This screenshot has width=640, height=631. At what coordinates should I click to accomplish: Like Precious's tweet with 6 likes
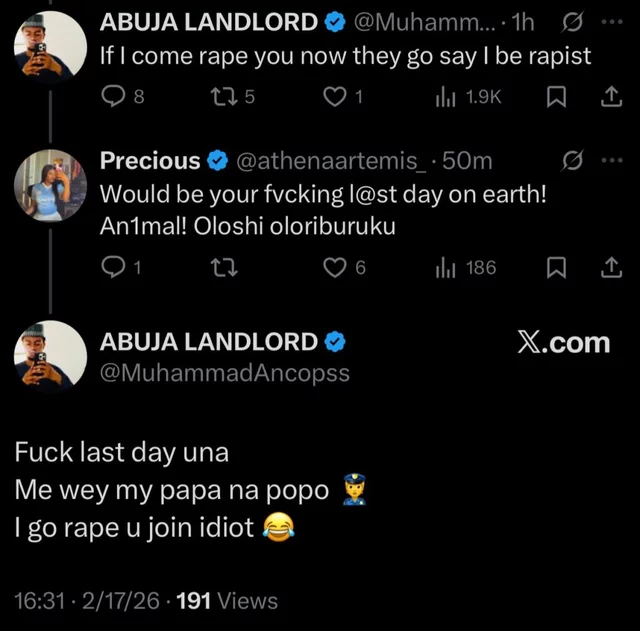pos(338,267)
